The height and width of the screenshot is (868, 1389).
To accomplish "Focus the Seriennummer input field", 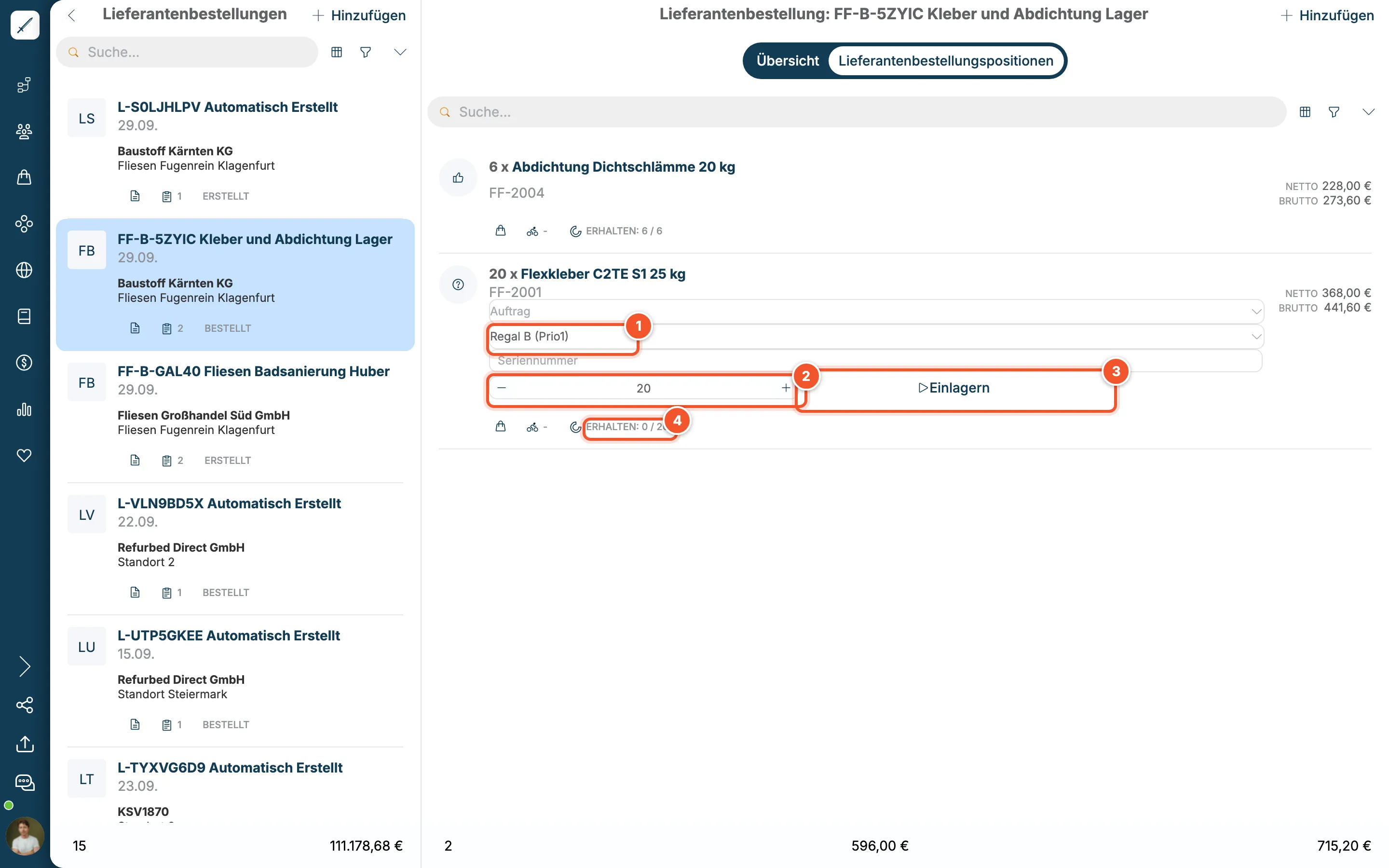I will [876, 361].
